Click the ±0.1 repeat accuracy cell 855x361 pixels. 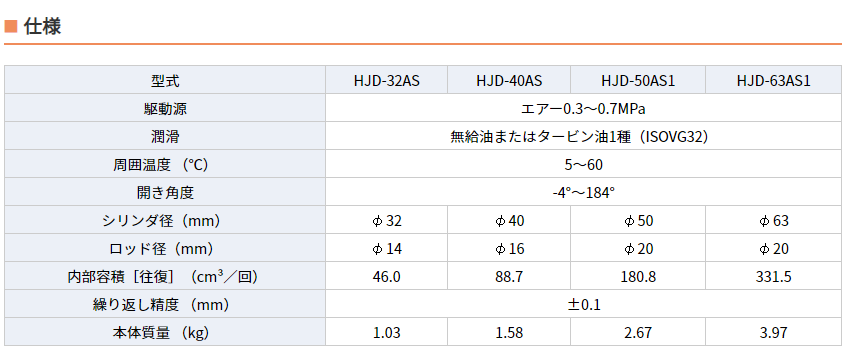[x=583, y=304]
